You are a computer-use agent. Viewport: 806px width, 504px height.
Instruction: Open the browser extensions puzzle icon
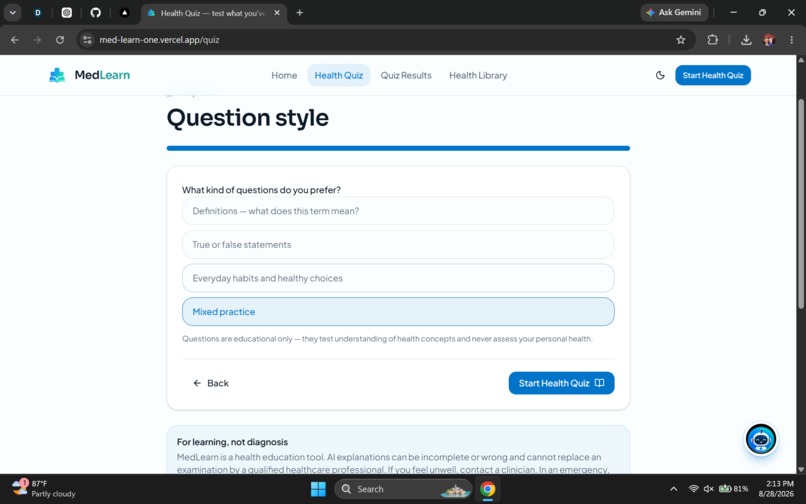(712, 40)
